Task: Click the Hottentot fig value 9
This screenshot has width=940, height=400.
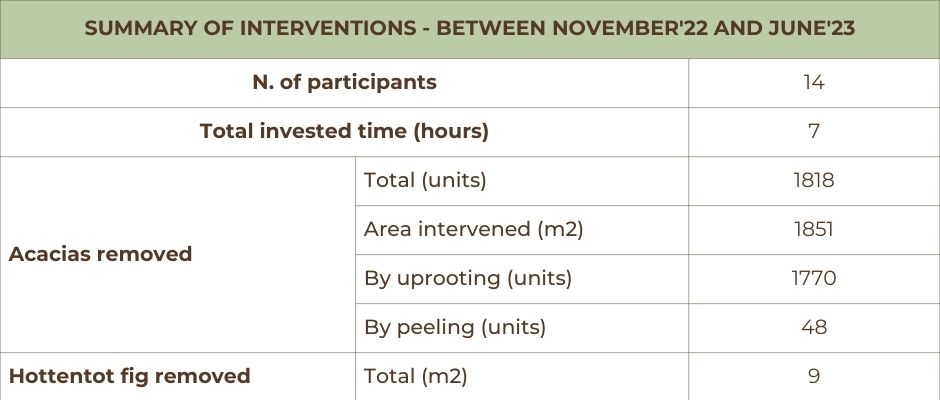Action: pos(813,376)
